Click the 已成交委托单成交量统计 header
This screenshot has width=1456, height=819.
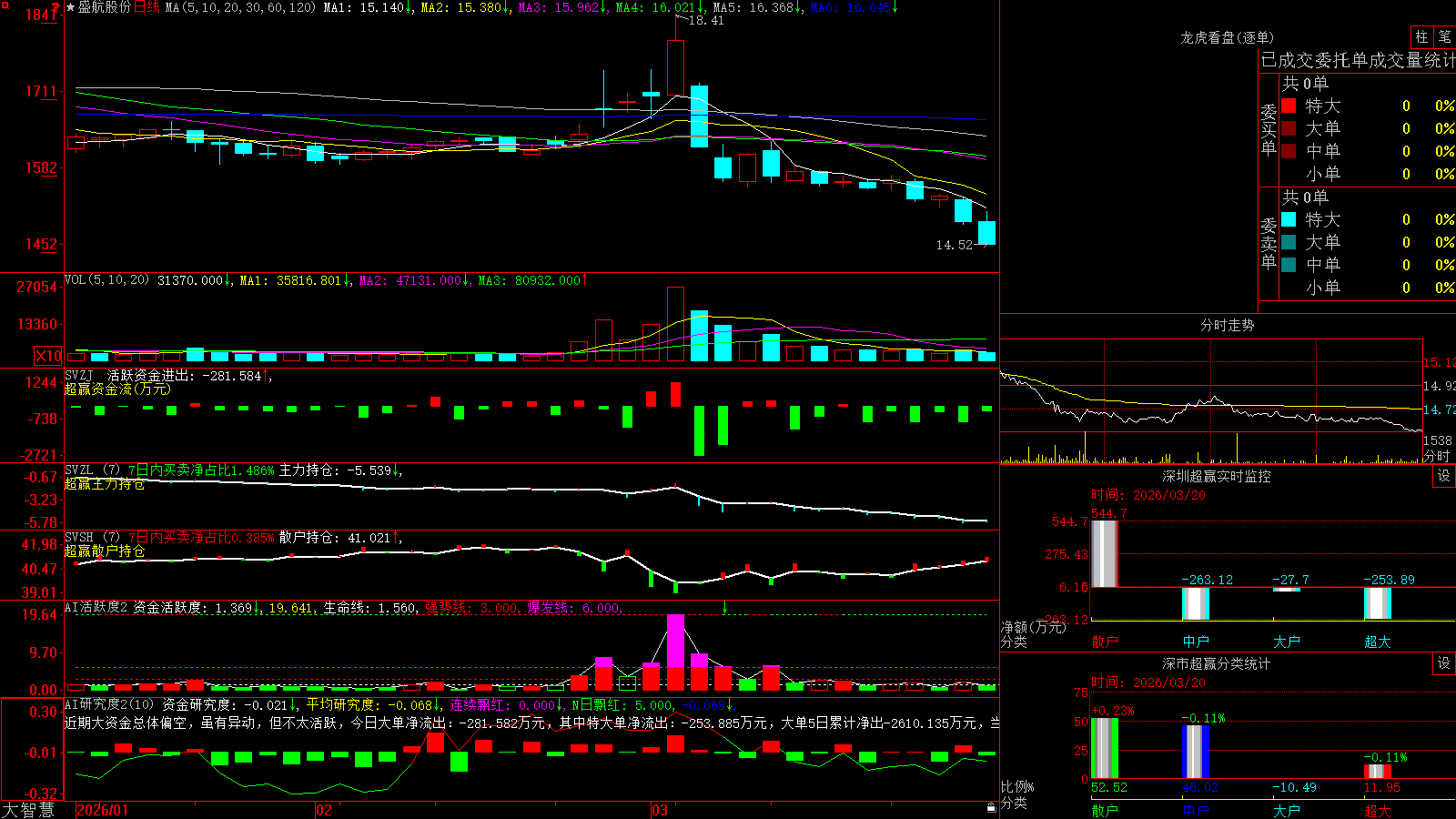click(x=1359, y=60)
